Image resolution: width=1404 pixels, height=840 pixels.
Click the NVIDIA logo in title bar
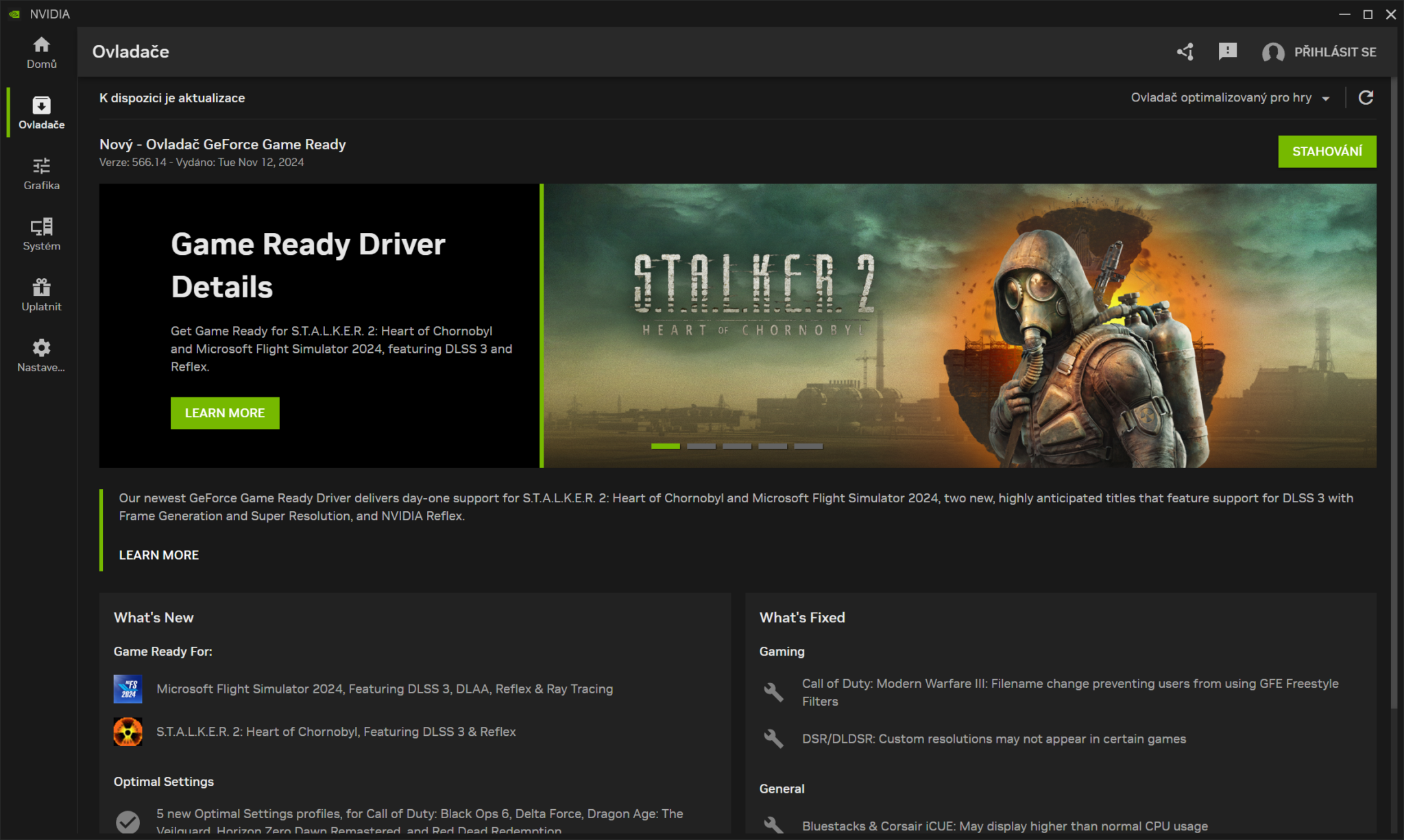click(x=14, y=14)
